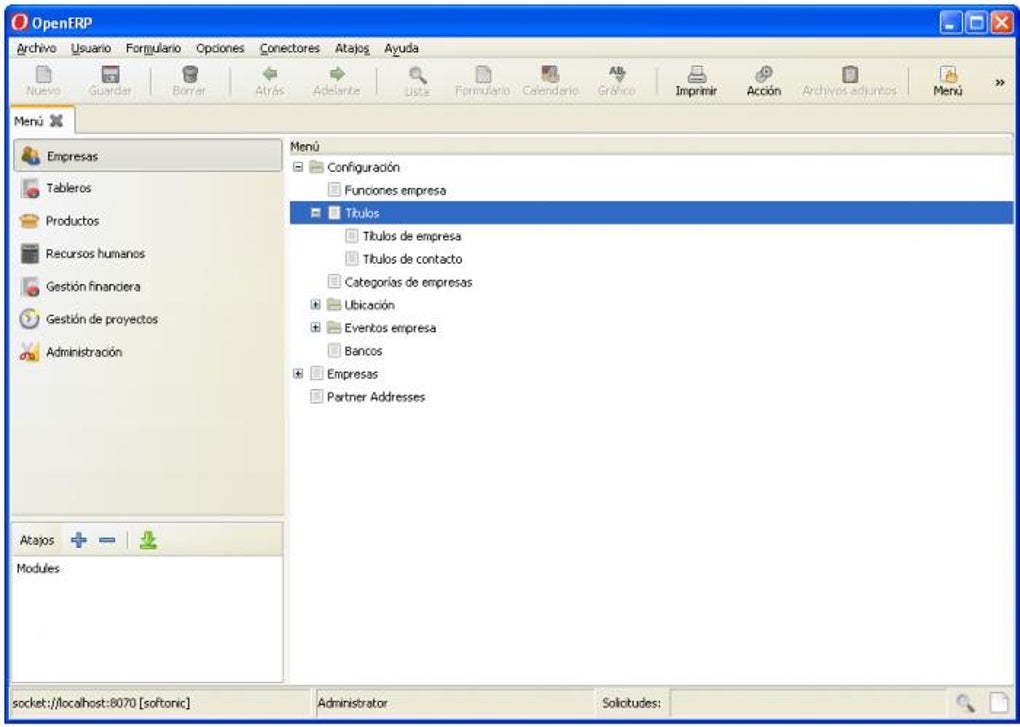The width and height of the screenshot is (1020, 727).
Task: Click the Modules shortcut entry
Action: point(38,568)
